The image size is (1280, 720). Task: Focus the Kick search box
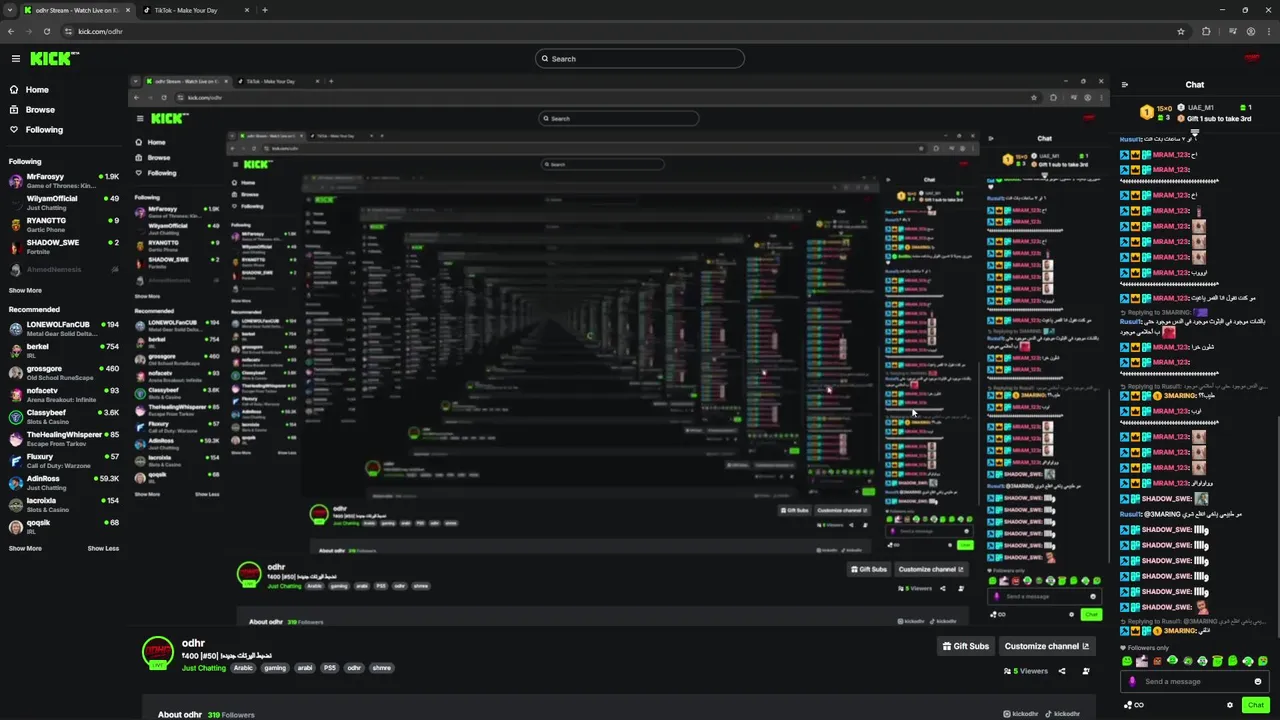(x=640, y=59)
